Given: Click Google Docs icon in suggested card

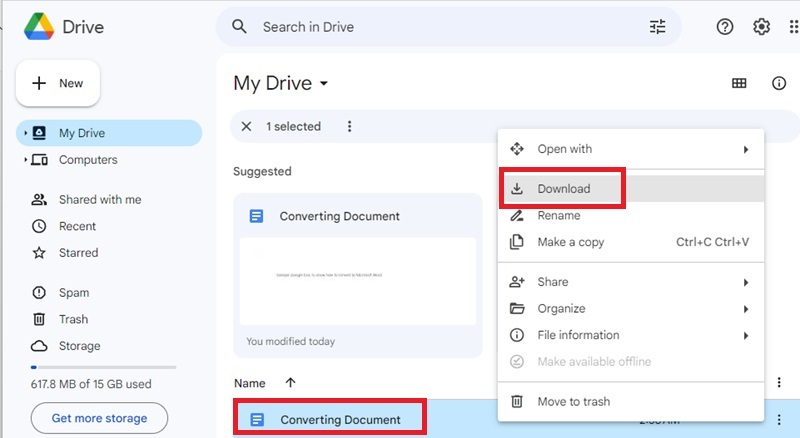Looking at the screenshot, I should click(x=256, y=216).
